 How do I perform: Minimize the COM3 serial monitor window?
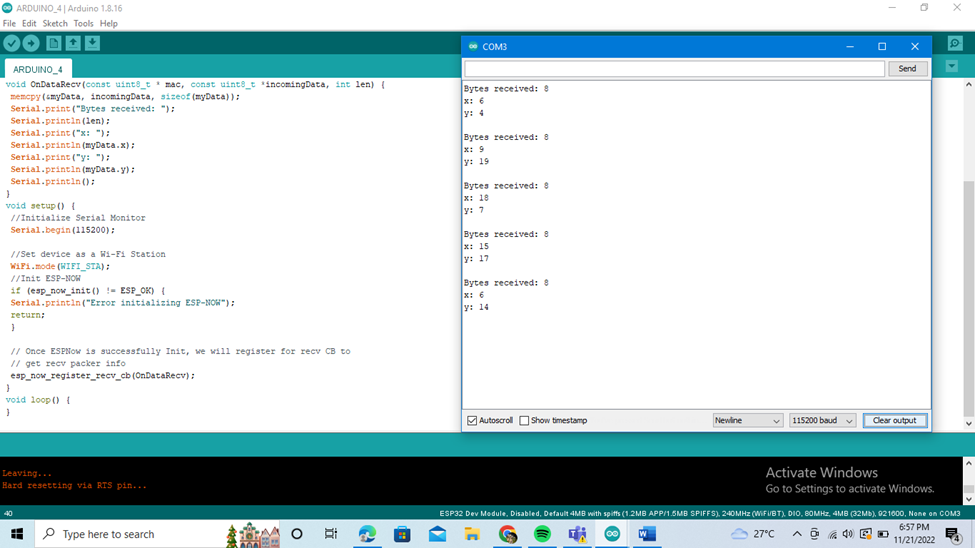(849, 47)
